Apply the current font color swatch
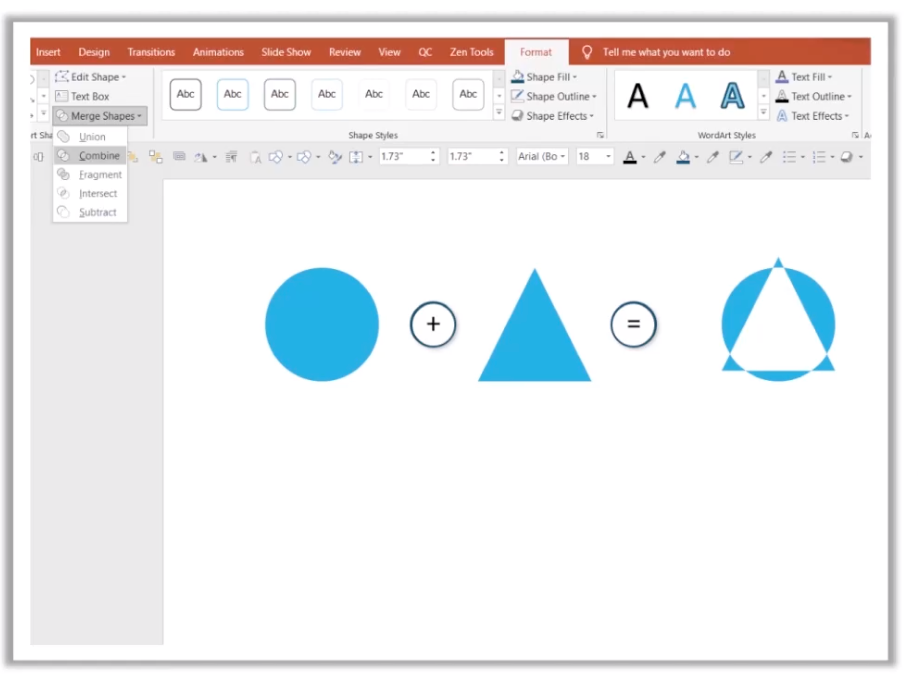The width and height of the screenshot is (918, 686). click(x=631, y=157)
